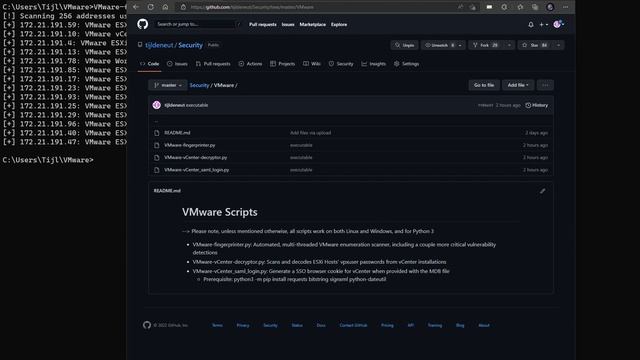Open GitHub notifications bell
Screen dimensions: 640x360
click(x=531, y=24)
